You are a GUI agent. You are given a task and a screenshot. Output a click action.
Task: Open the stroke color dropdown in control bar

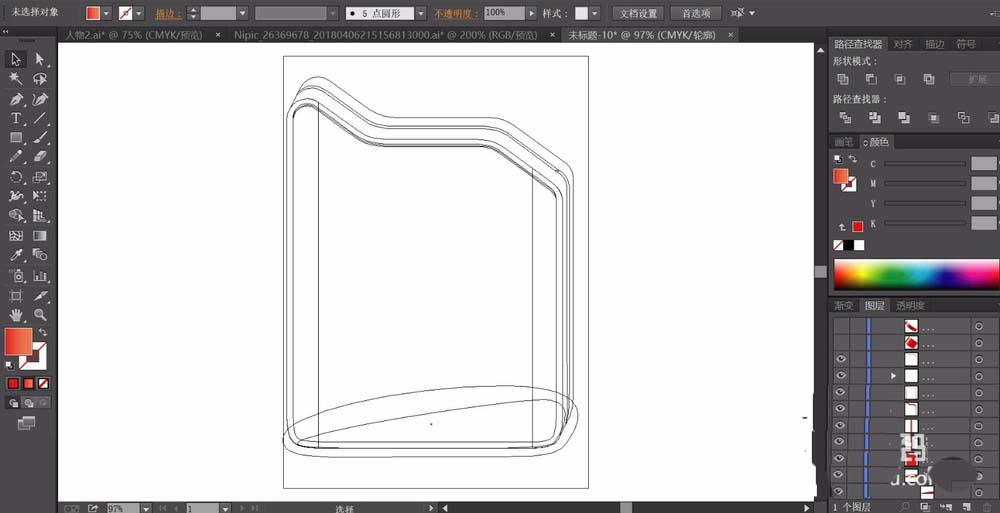[139, 13]
